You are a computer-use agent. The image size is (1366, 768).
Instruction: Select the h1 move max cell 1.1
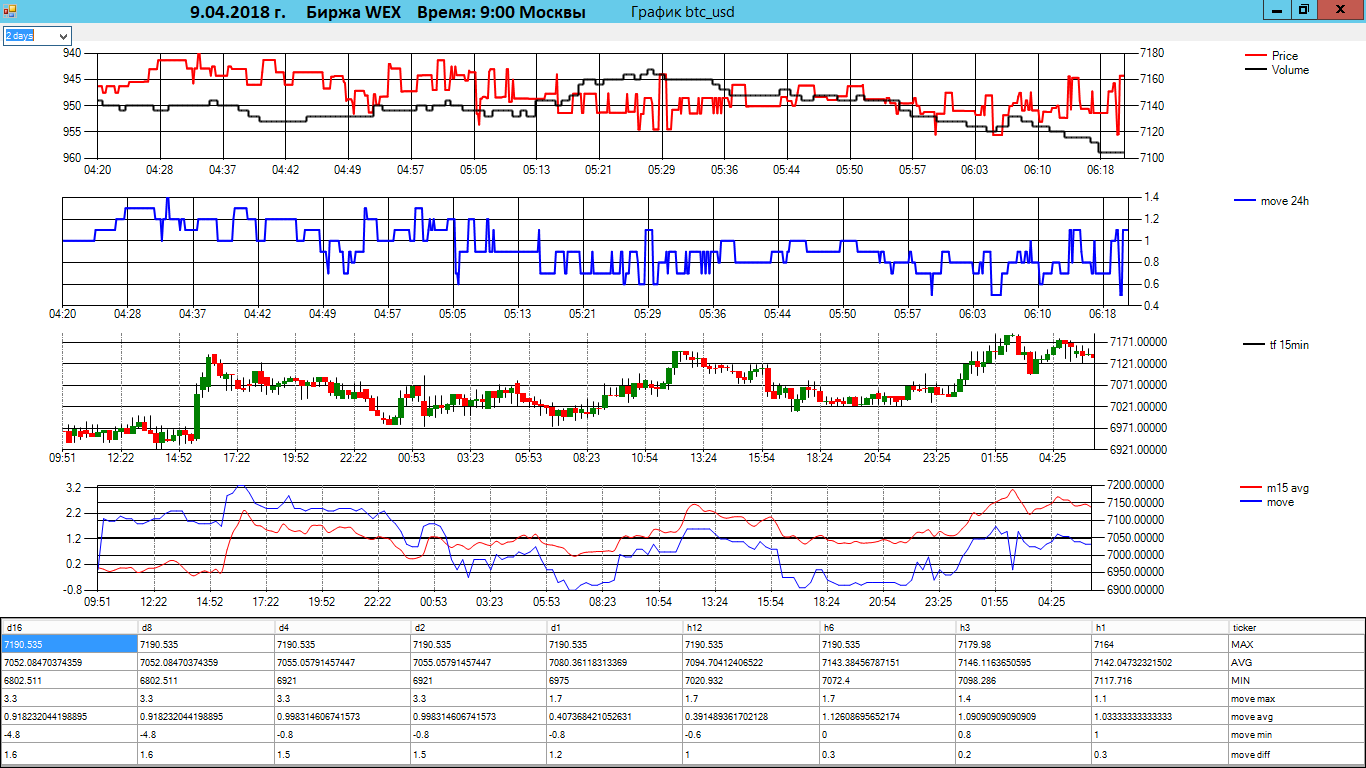tap(1160, 699)
